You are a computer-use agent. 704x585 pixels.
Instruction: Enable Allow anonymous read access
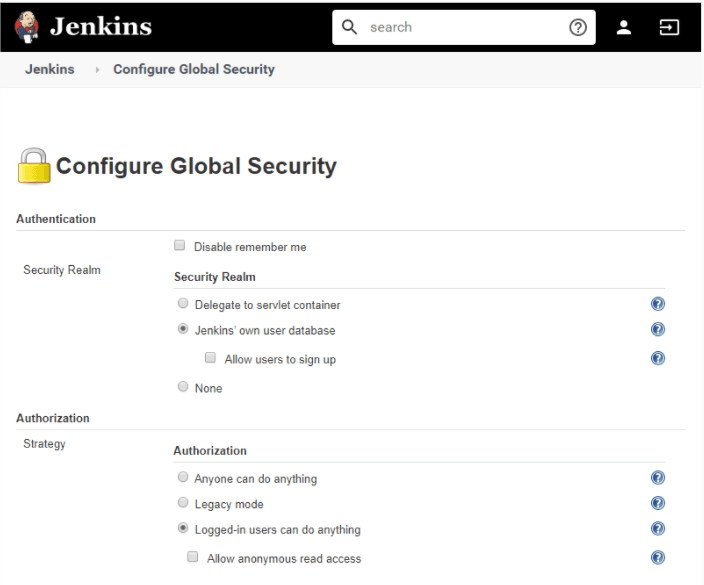tap(193, 558)
